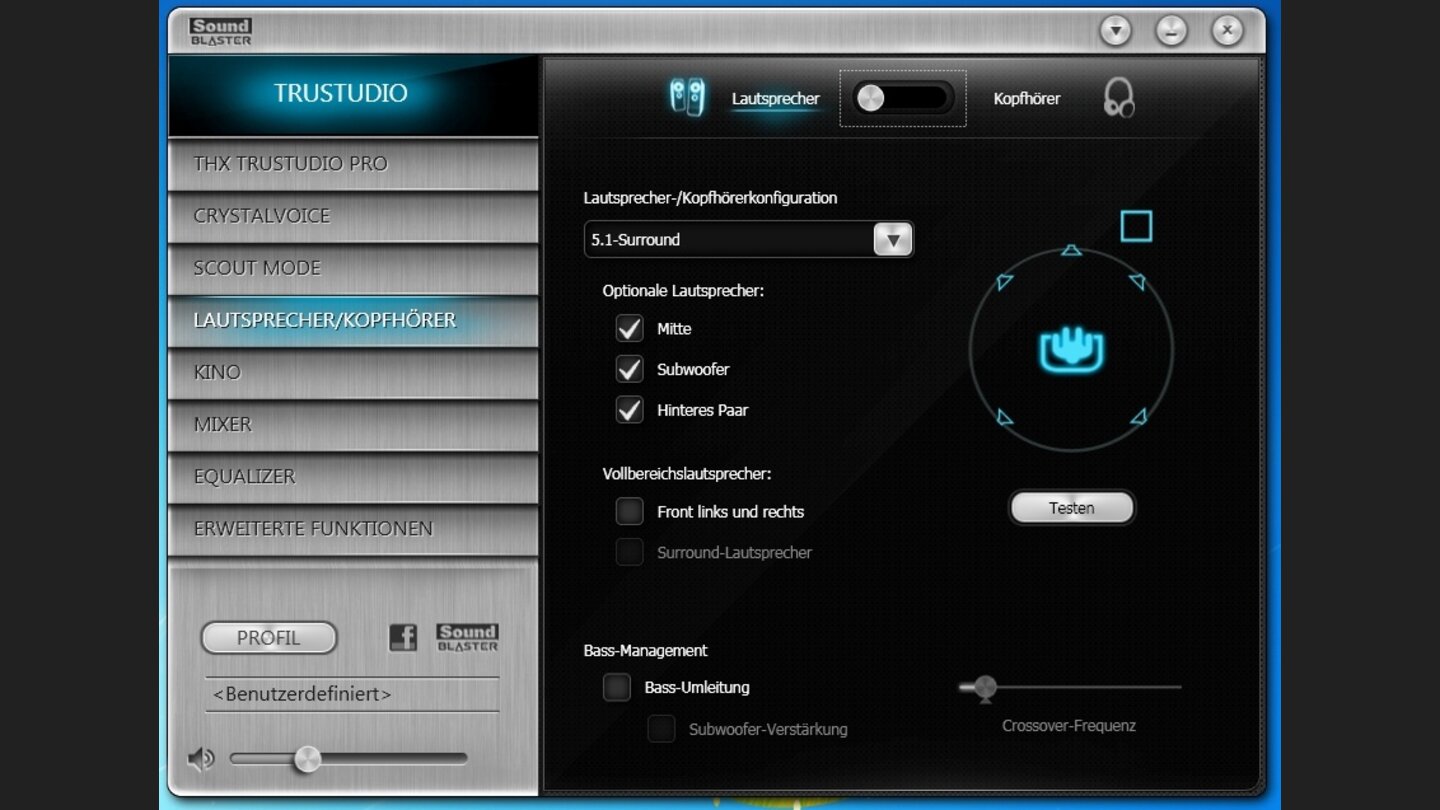Open Erweiterte Funktionen section
The image size is (1440, 810).
point(353,529)
